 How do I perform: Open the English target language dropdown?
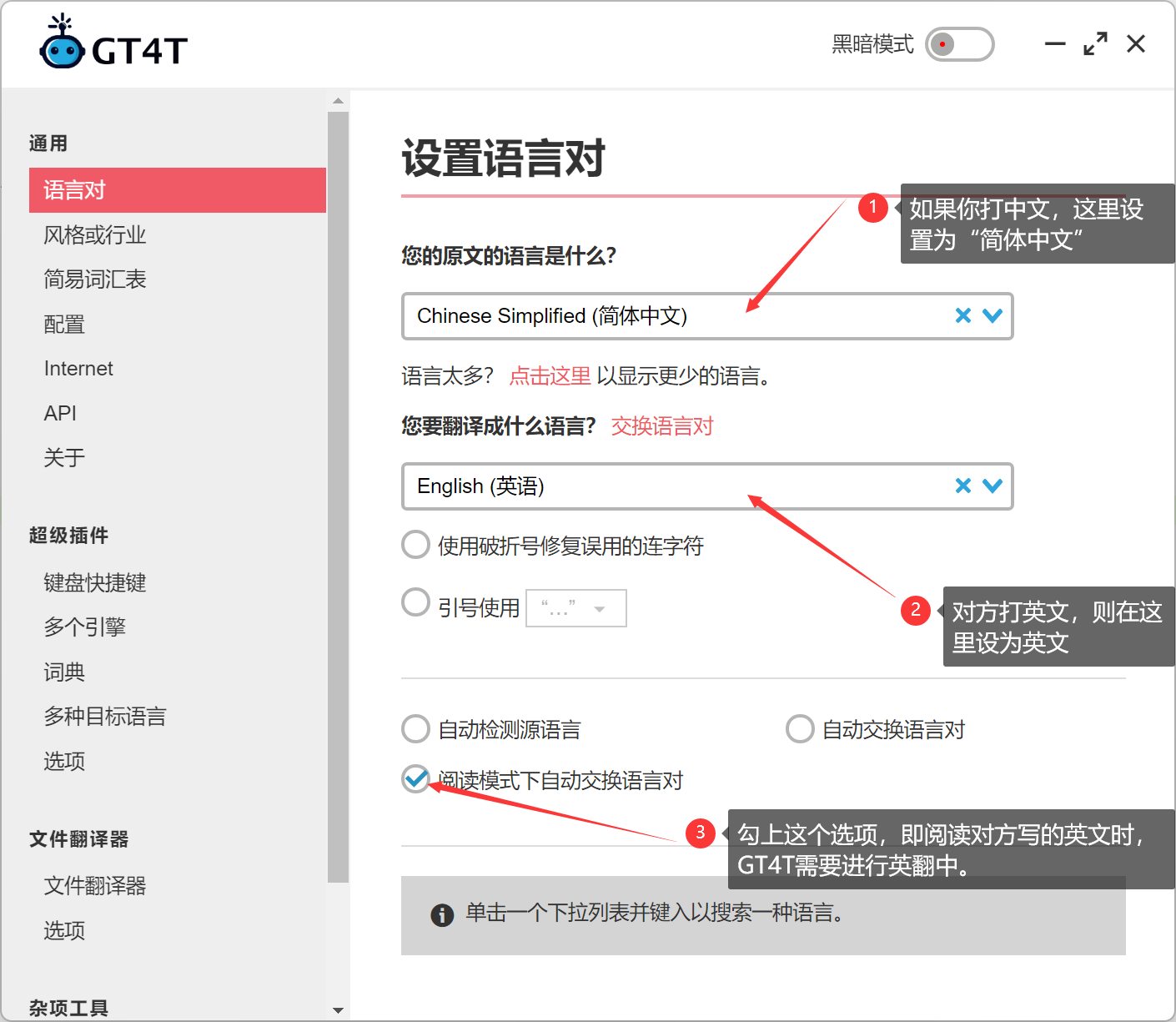click(993, 486)
